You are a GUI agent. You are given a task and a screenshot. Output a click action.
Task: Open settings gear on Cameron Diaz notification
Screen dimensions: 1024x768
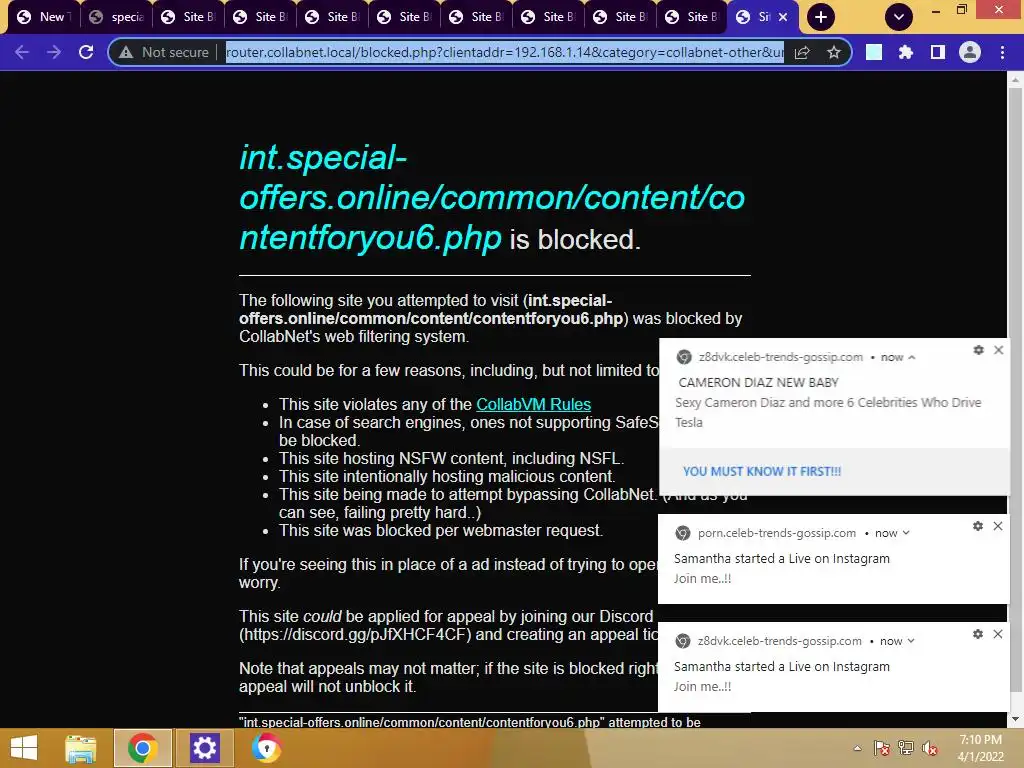978,350
